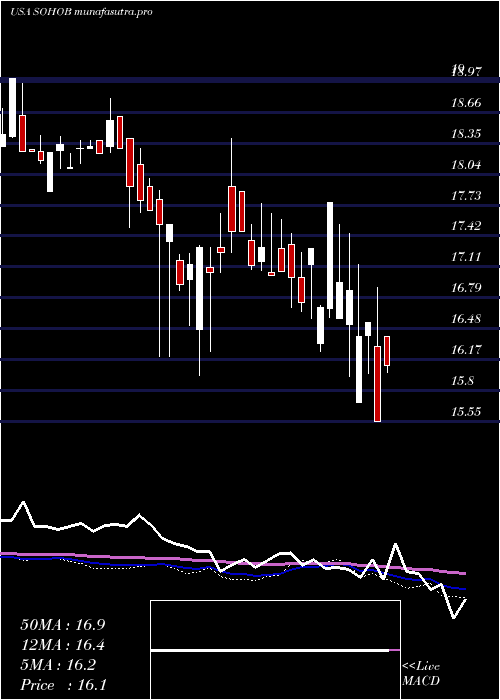Click the '<<Live MACD' label
This screenshot has height=700, width=500.
[x=421, y=674]
